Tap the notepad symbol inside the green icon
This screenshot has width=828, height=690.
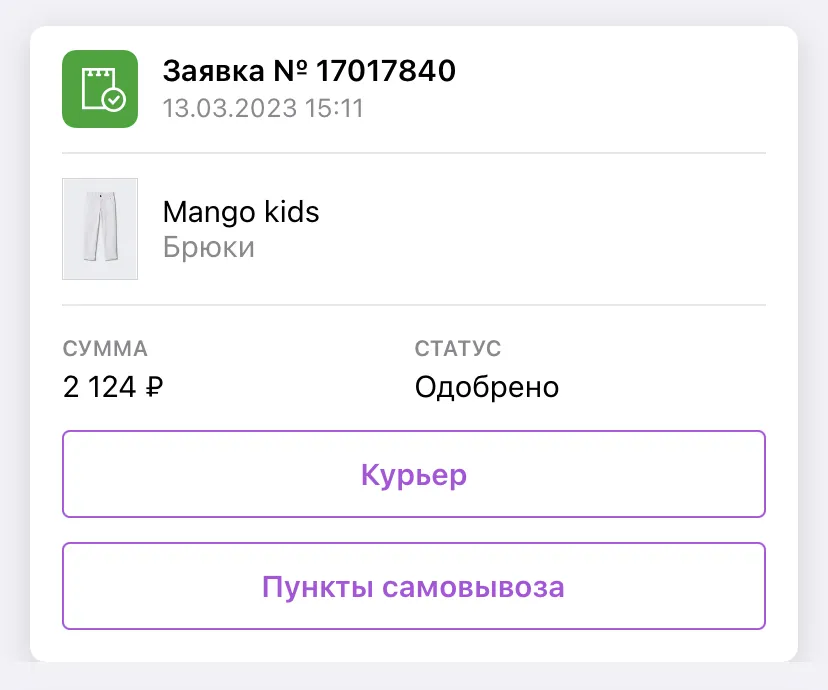[x=99, y=87]
